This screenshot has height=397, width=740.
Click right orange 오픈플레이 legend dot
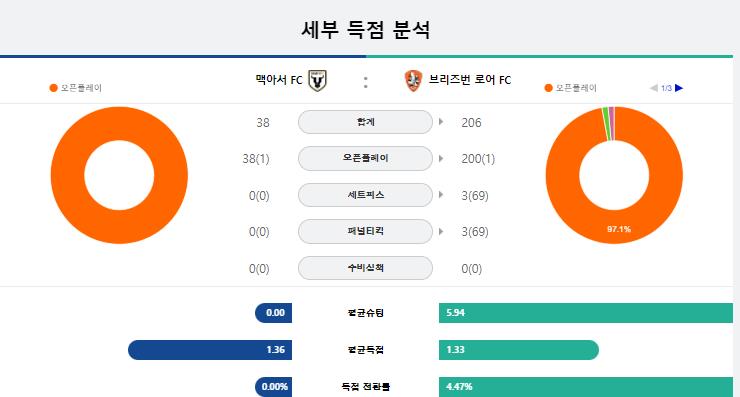548,88
